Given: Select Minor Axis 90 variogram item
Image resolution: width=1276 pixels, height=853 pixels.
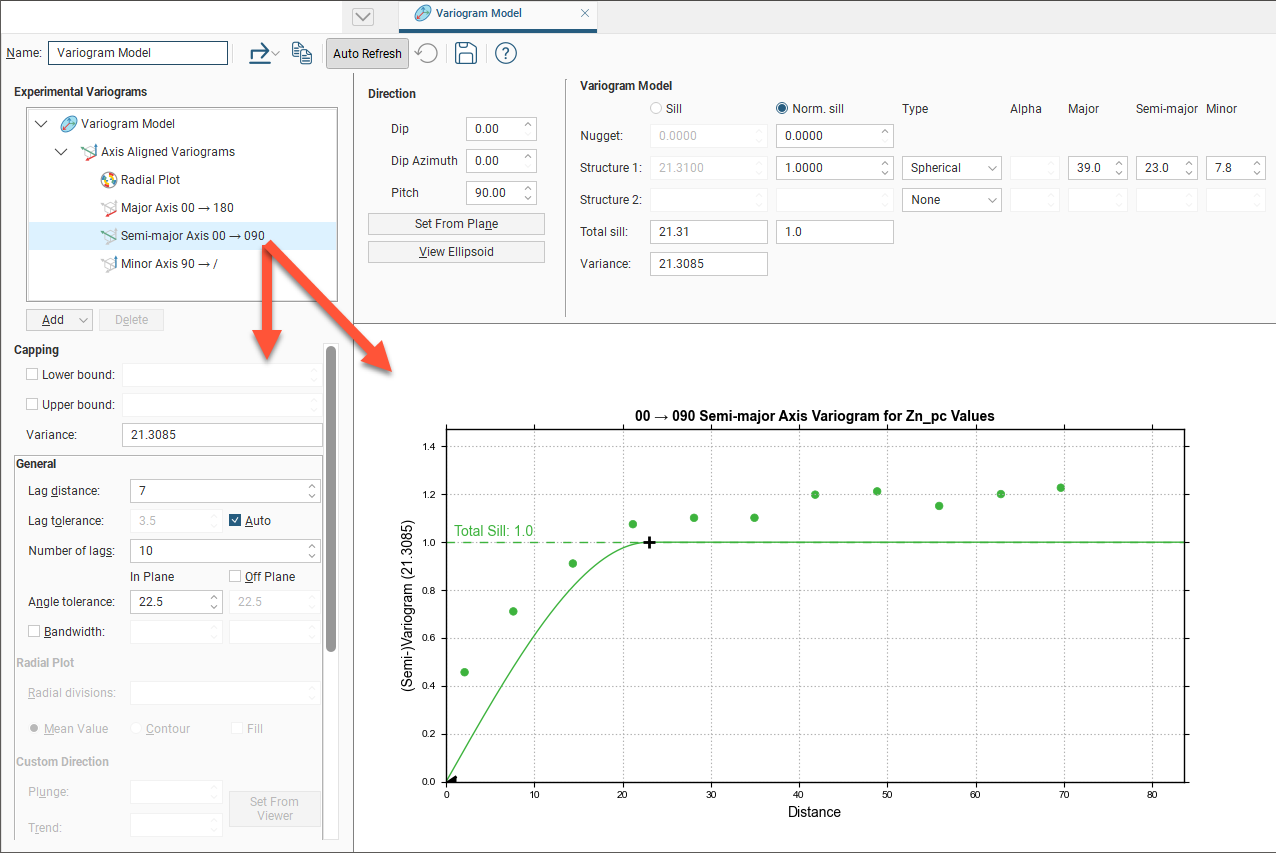Looking at the screenshot, I should 168,264.
